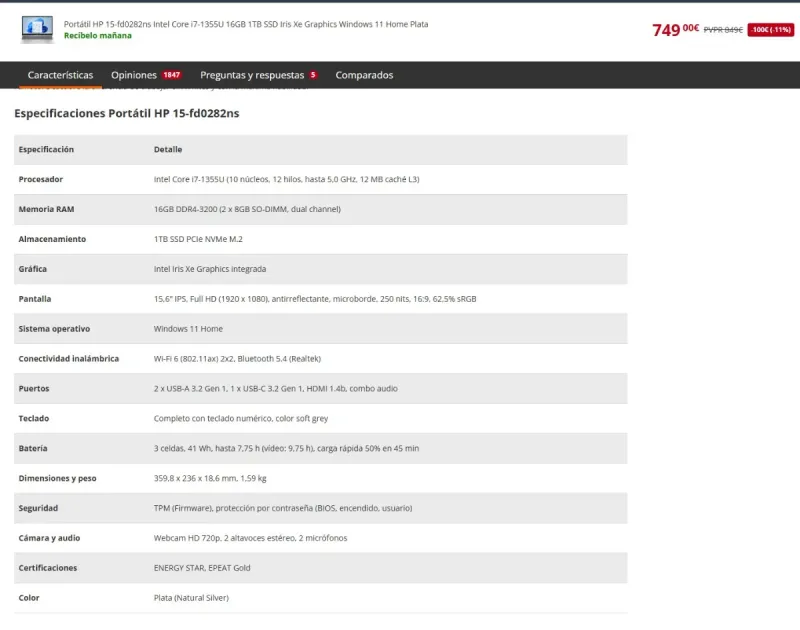
Task: Click the 'Wi-Fi 6 (802.11ax)' detail
Action: point(237,359)
